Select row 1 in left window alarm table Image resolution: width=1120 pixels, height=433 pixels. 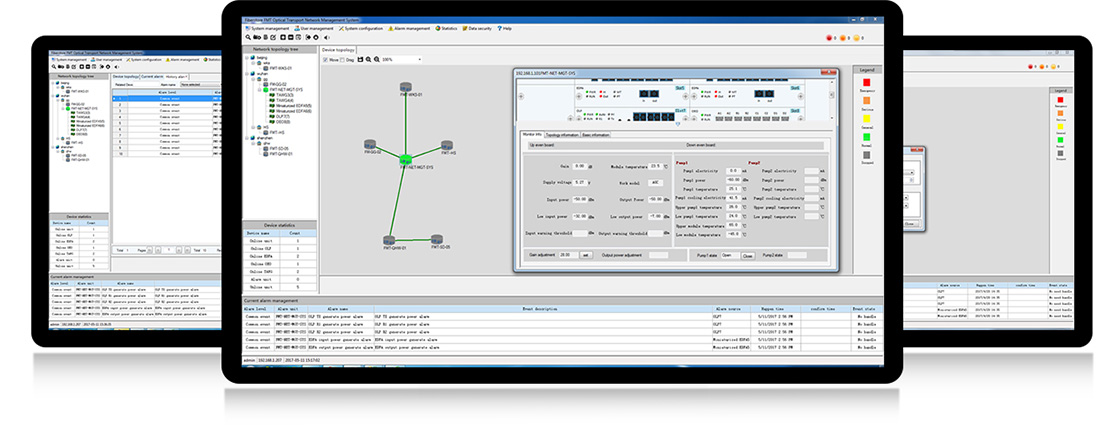click(x=166, y=99)
